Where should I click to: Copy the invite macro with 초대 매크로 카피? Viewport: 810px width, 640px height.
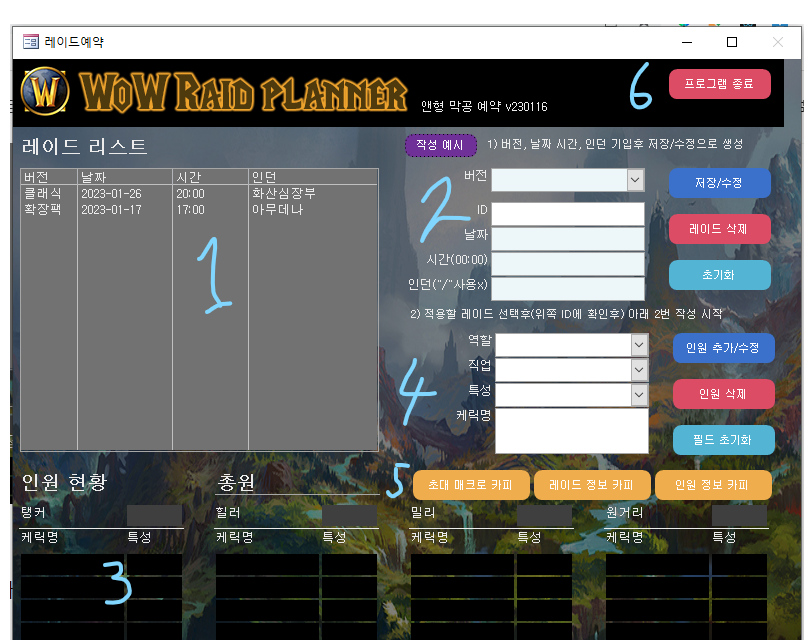pyautogui.click(x=471, y=485)
